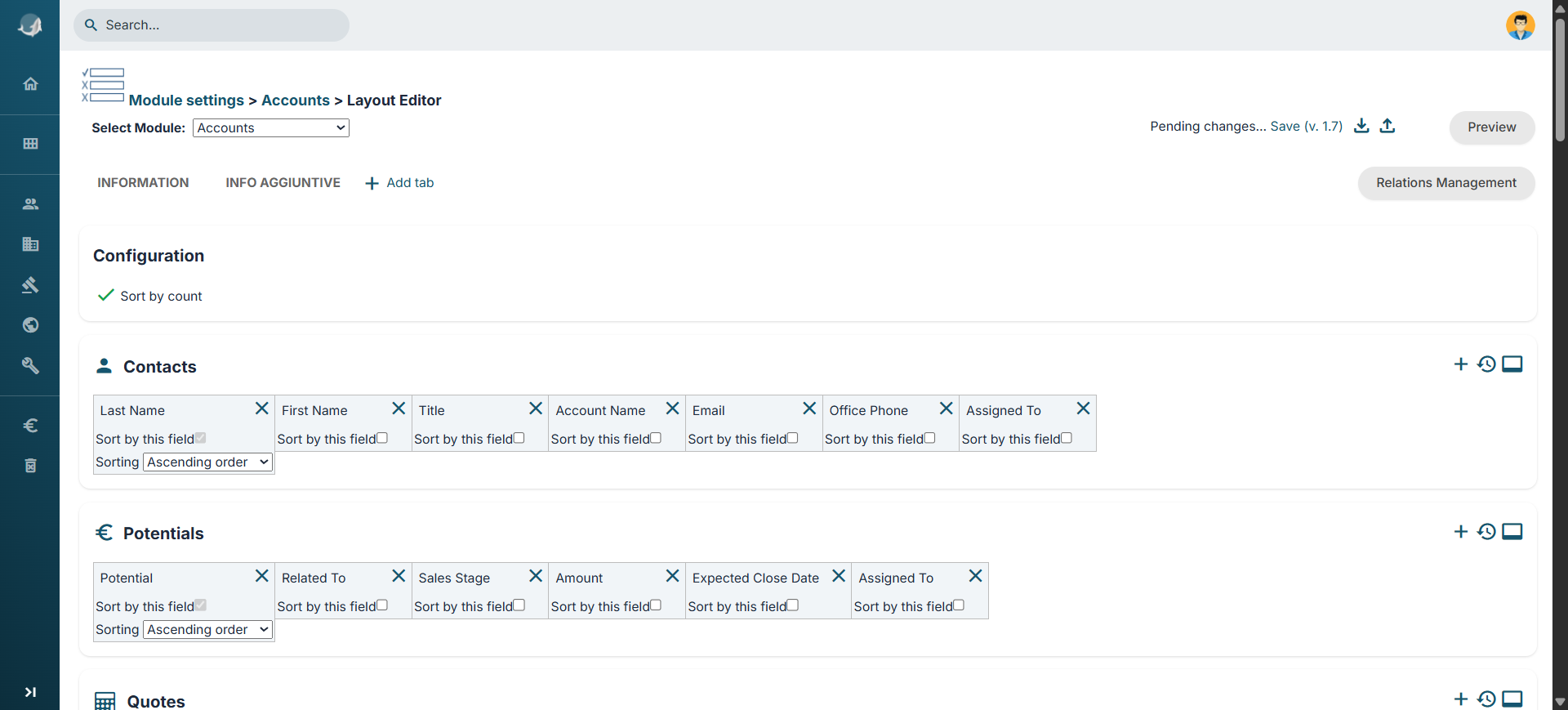Click Add tab
This screenshot has width=1568, height=710.
(x=399, y=183)
